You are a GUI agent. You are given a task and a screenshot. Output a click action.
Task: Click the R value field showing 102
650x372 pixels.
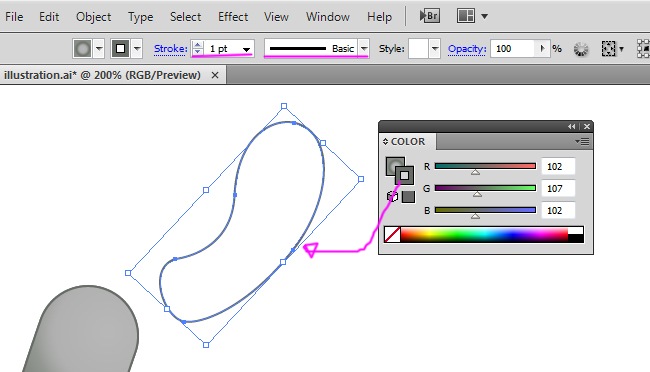pyautogui.click(x=558, y=166)
